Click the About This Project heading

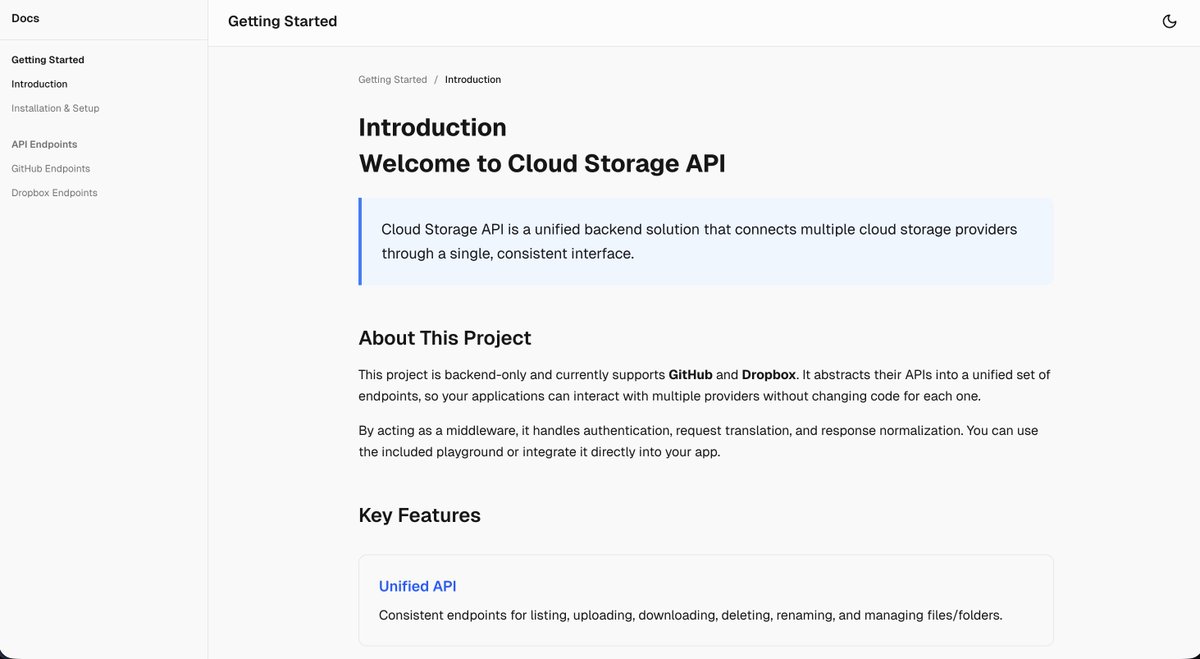[445, 338]
